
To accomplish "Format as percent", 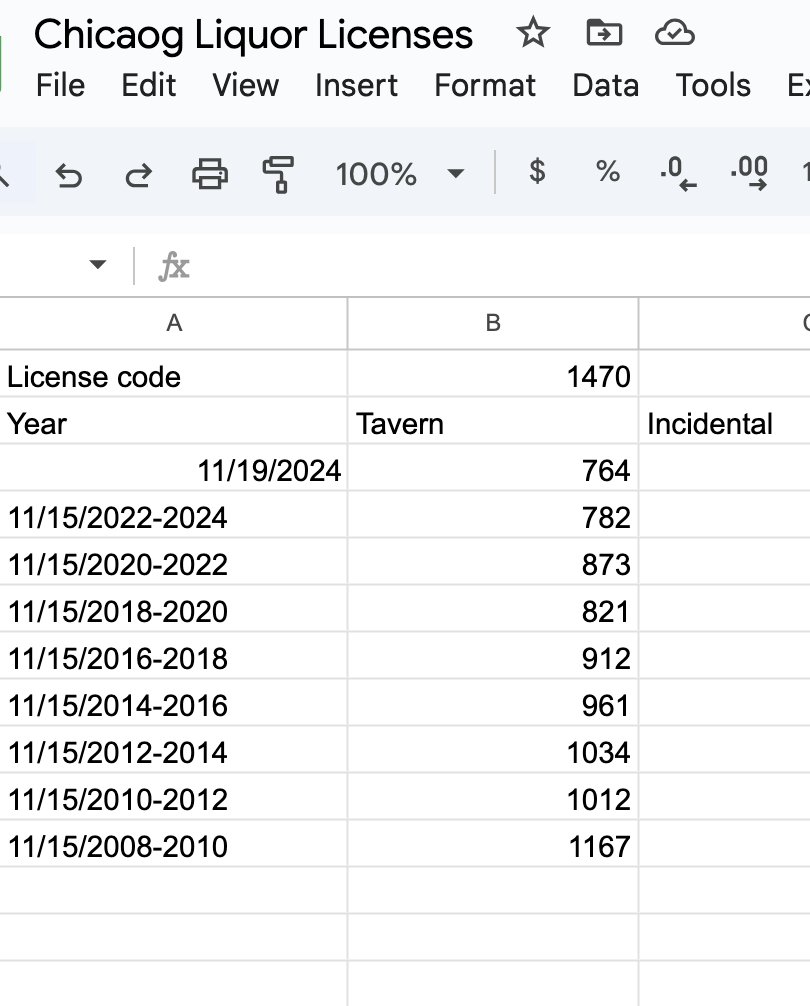I will point(607,171).
